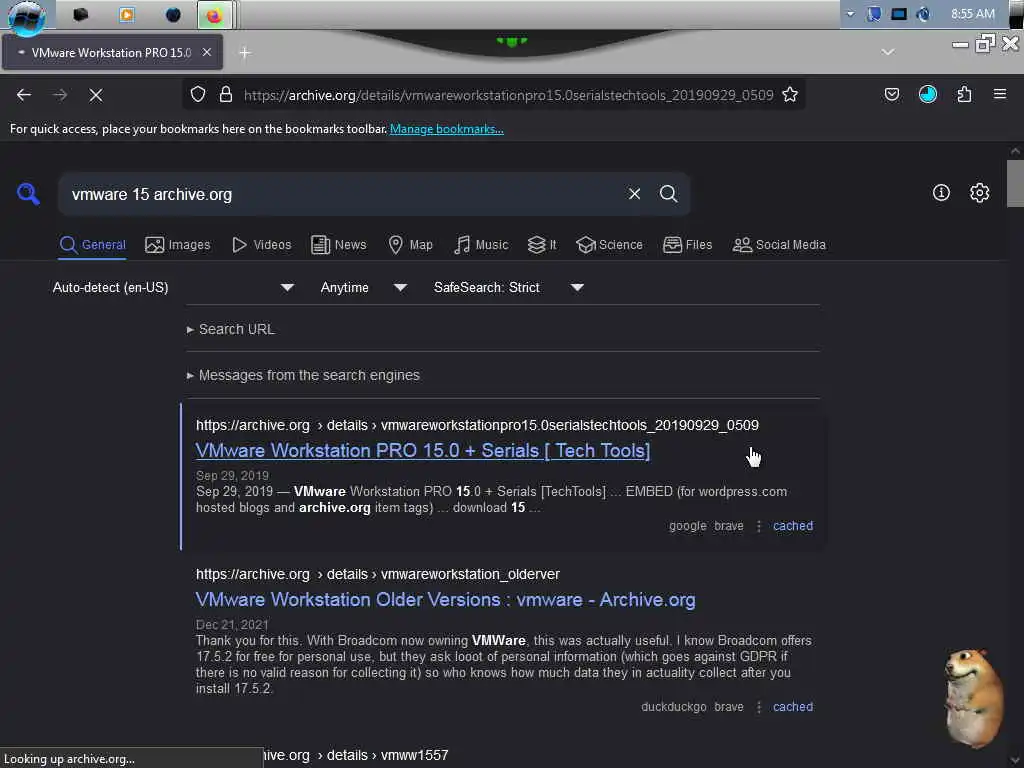
Task: Open the extensions puzzle icon
Action: click(964, 95)
